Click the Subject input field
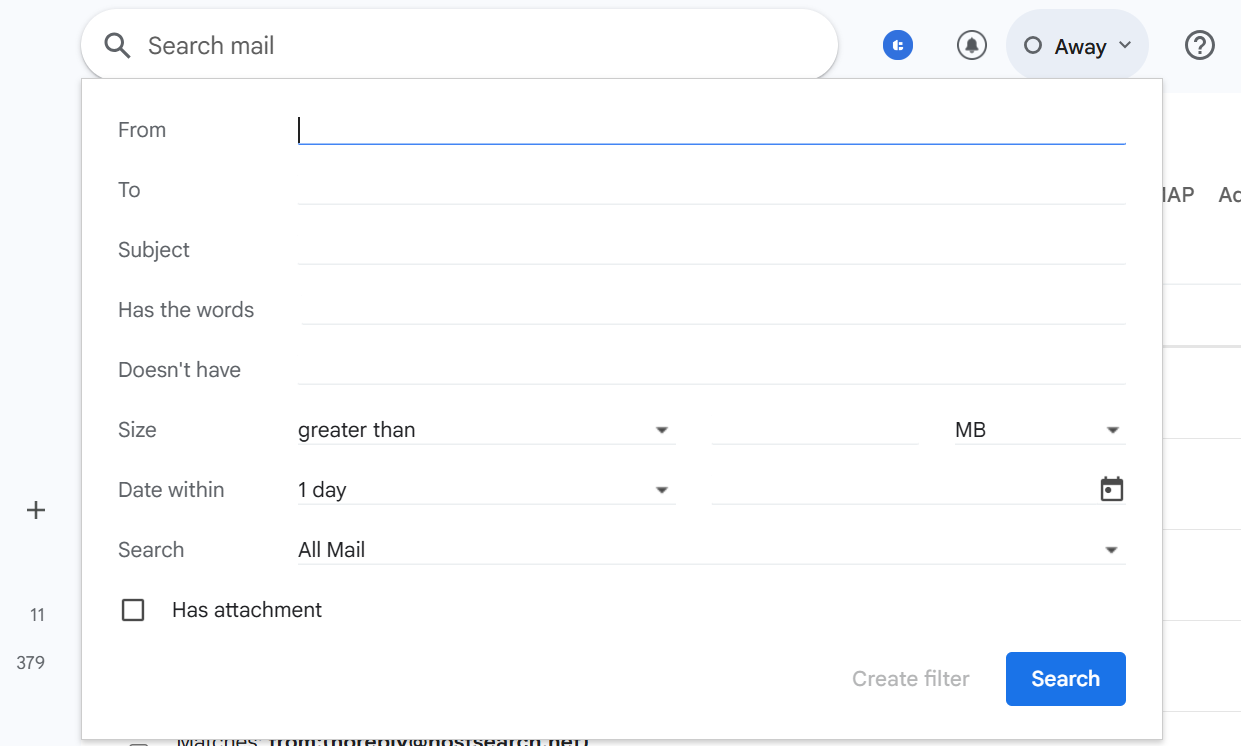The image size is (1241, 746). coord(711,249)
